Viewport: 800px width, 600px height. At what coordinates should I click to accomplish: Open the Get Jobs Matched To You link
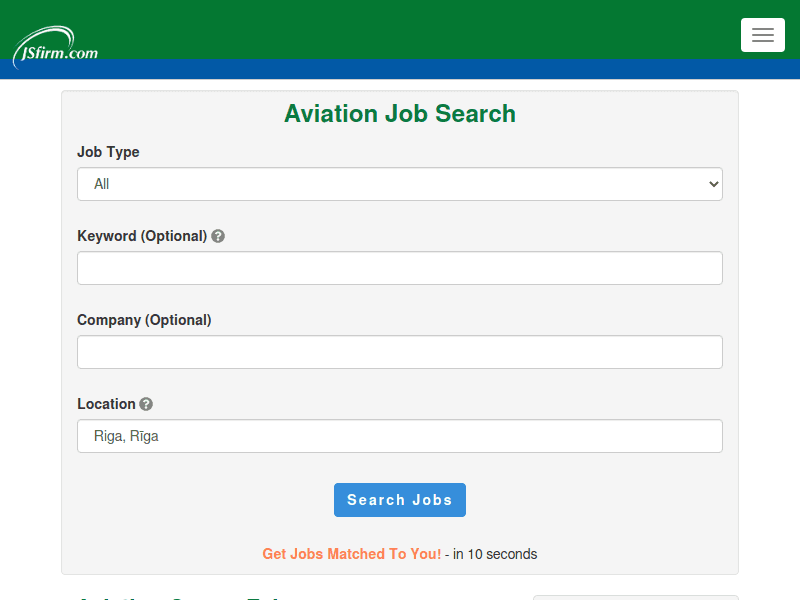(351, 554)
